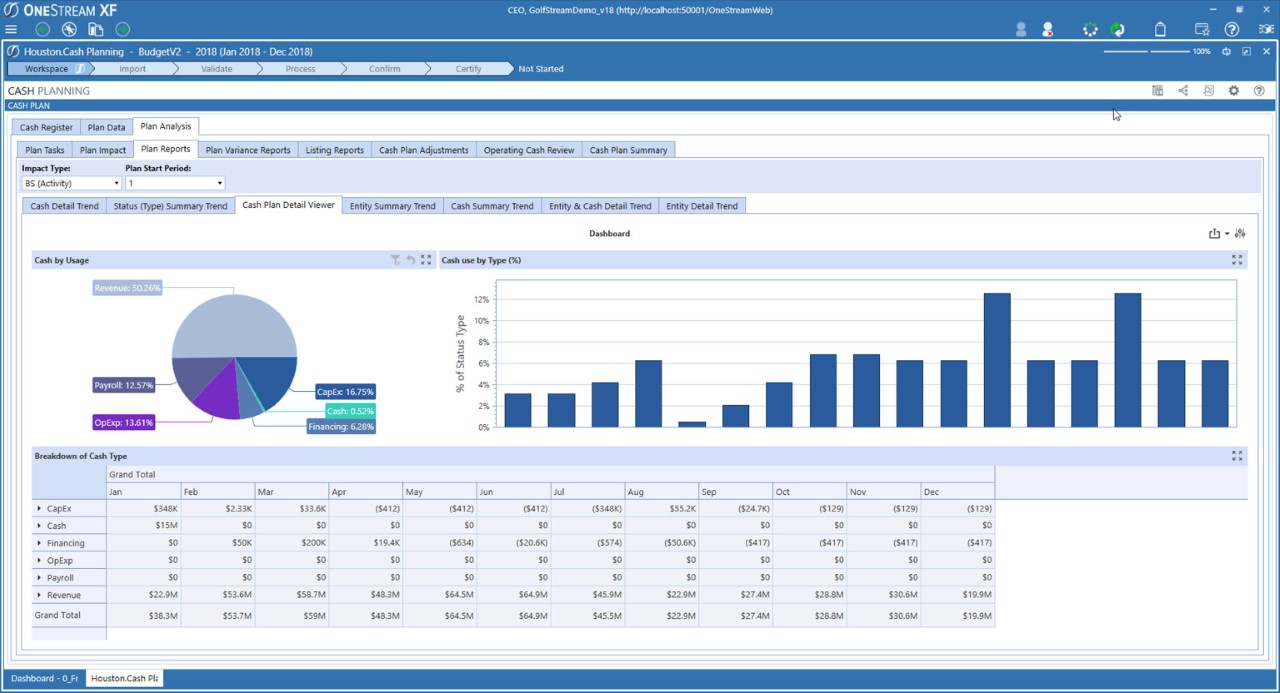The width and height of the screenshot is (1280, 693).
Task: Click the window with star favorites icon
Action: 1204,30
